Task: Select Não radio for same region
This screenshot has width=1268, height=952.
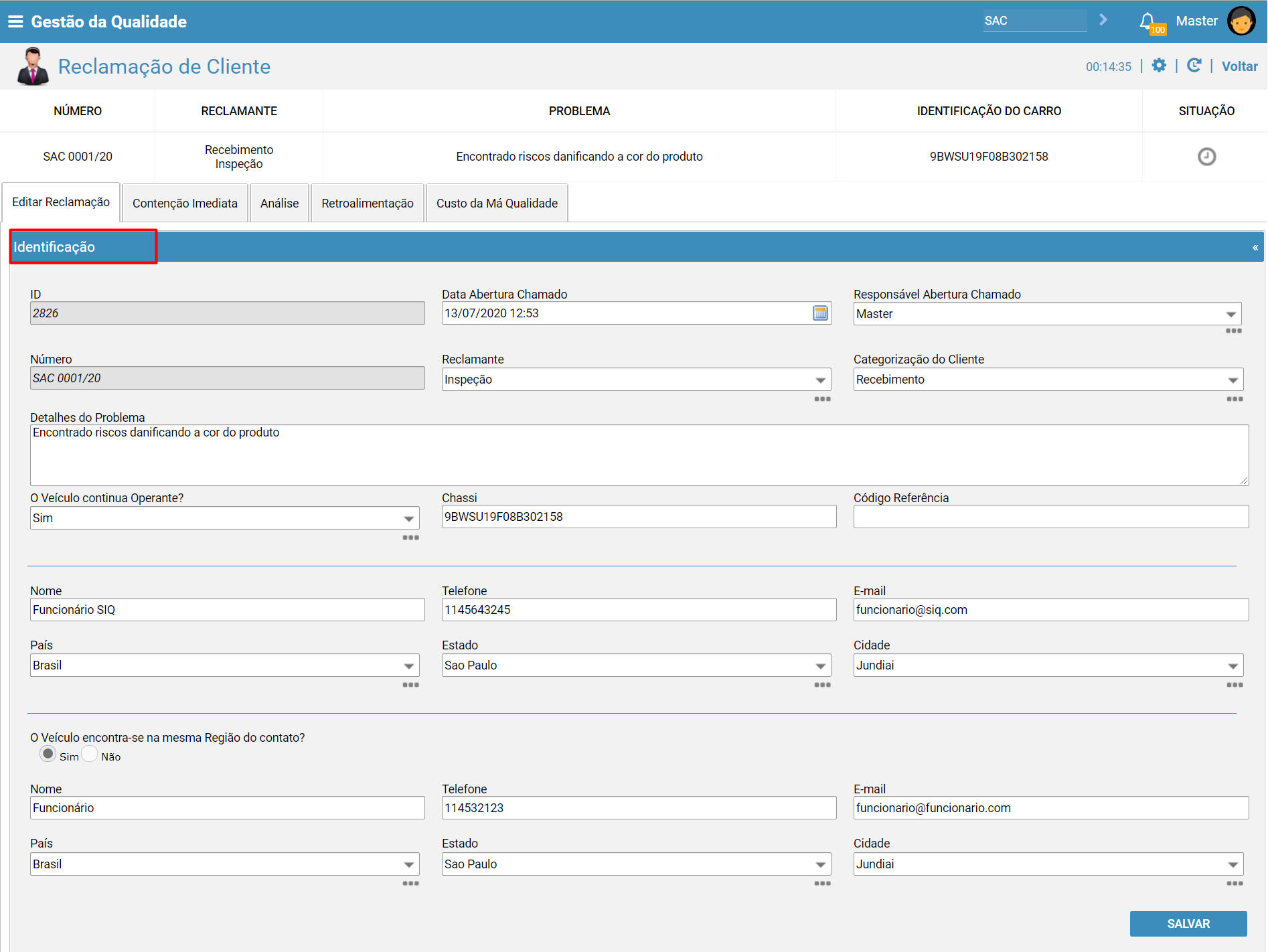Action: 90,754
